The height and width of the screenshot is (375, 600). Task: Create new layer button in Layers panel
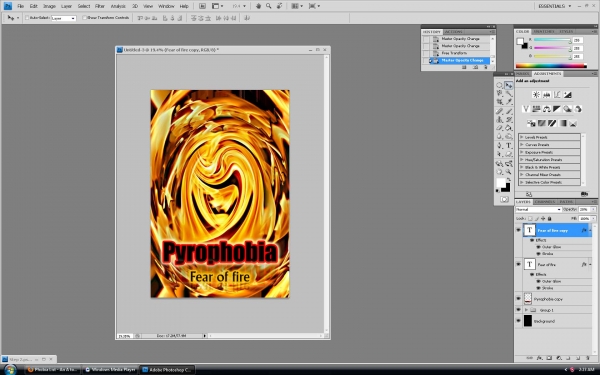click(x=578, y=358)
